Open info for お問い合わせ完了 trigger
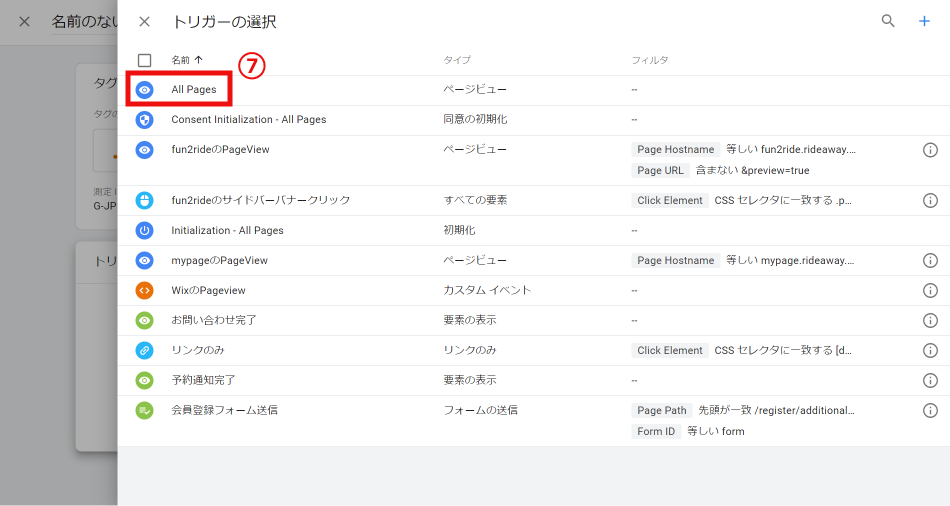Viewport: 950px width, 506px height. click(930, 320)
